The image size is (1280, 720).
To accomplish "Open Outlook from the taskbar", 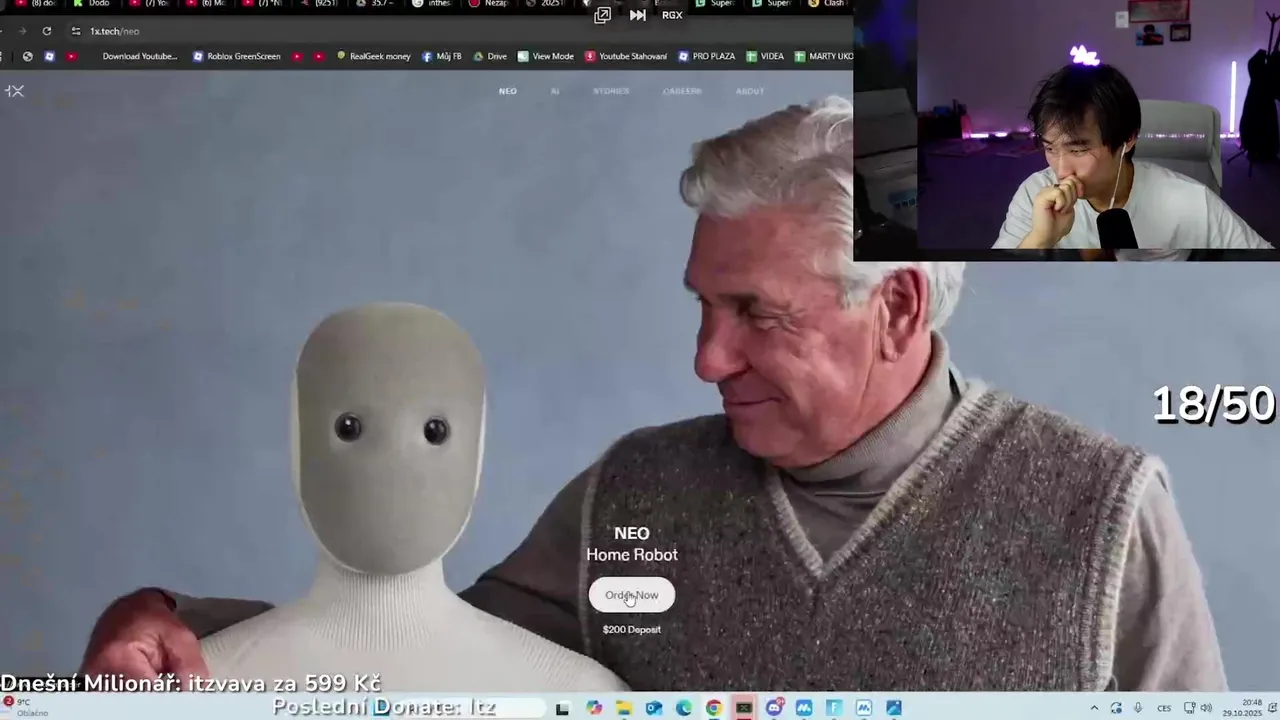I will tap(654, 708).
